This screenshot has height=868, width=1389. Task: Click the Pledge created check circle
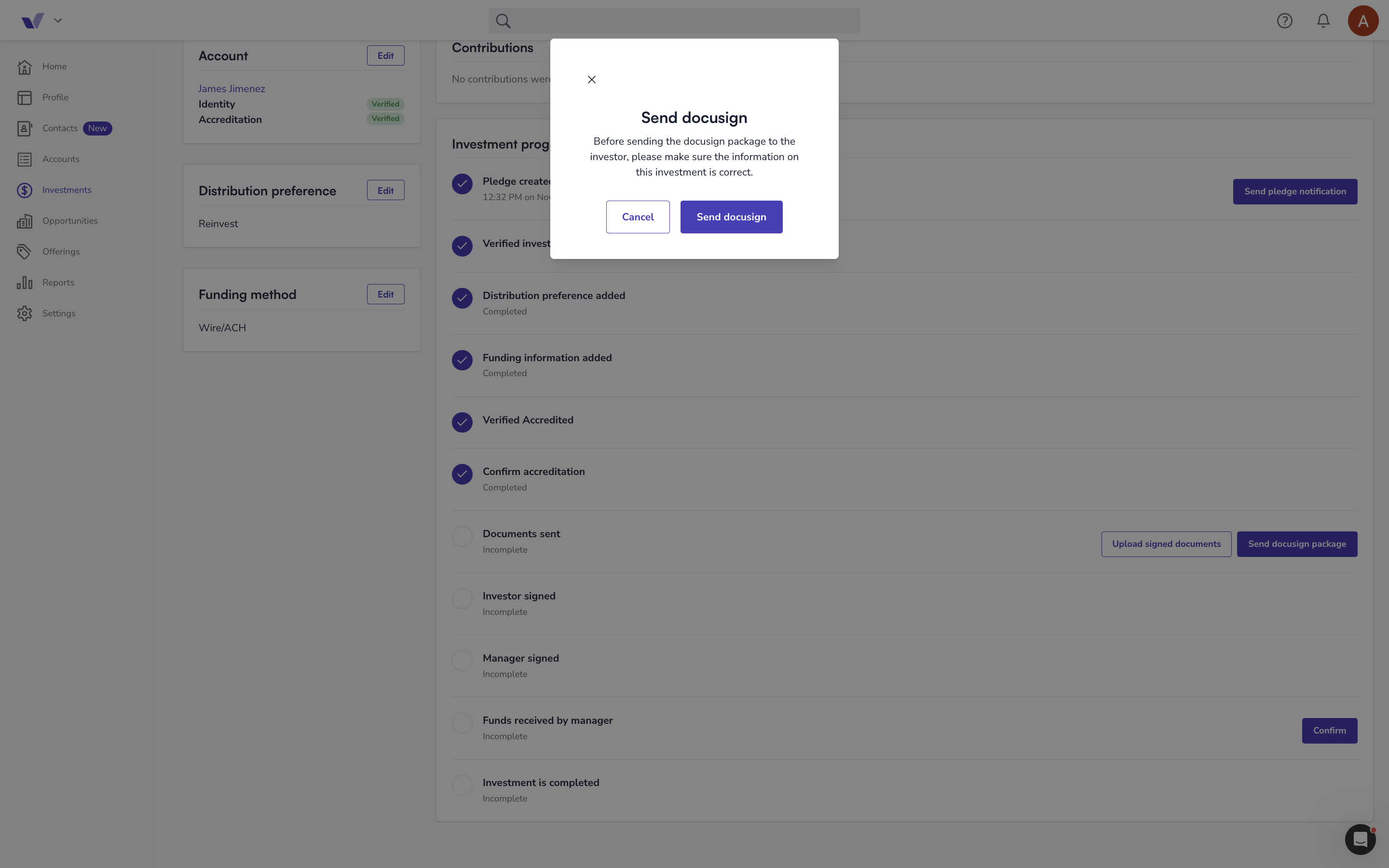(x=462, y=184)
